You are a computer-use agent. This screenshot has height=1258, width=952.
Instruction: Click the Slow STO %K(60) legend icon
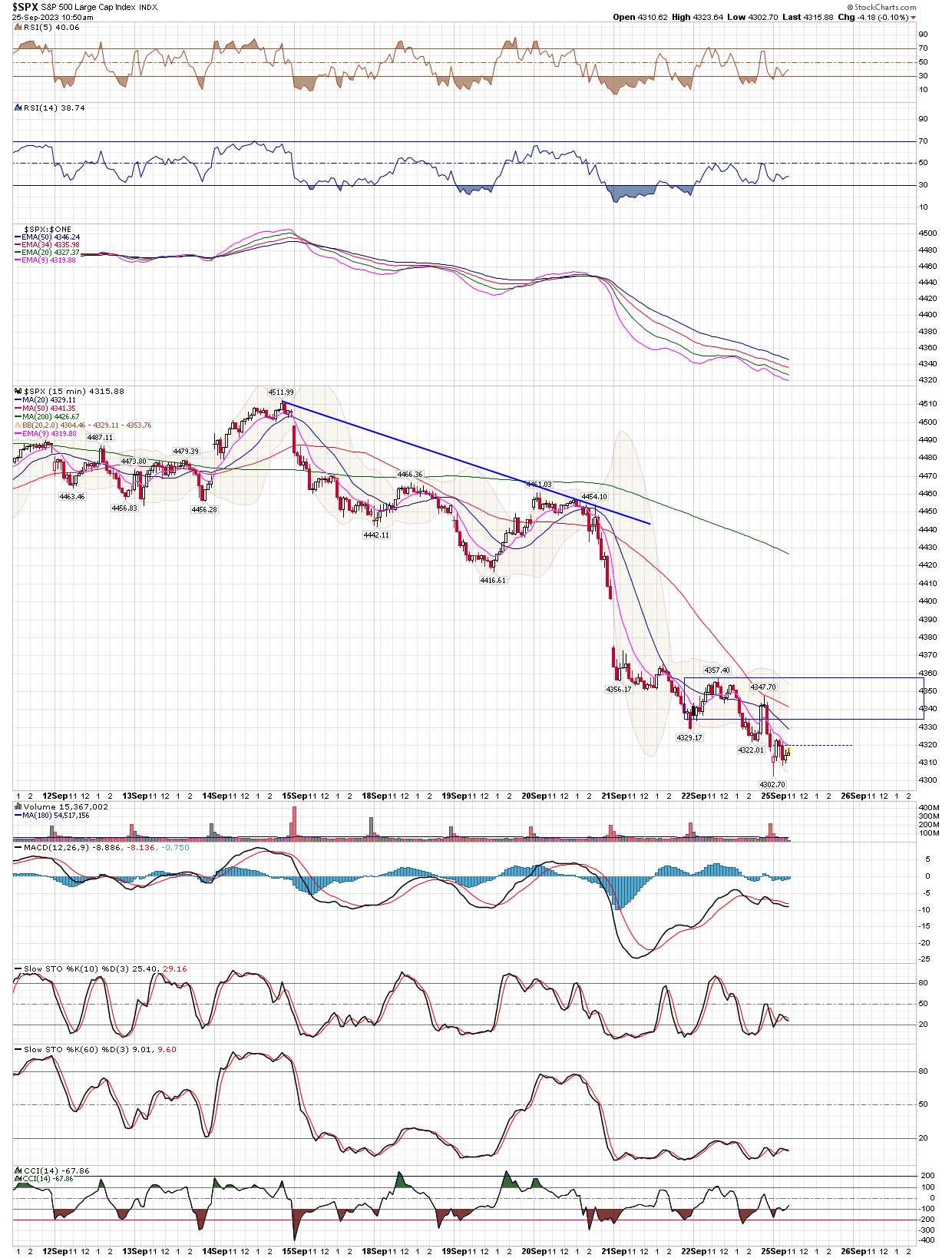pyautogui.click(x=18, y=1050)
